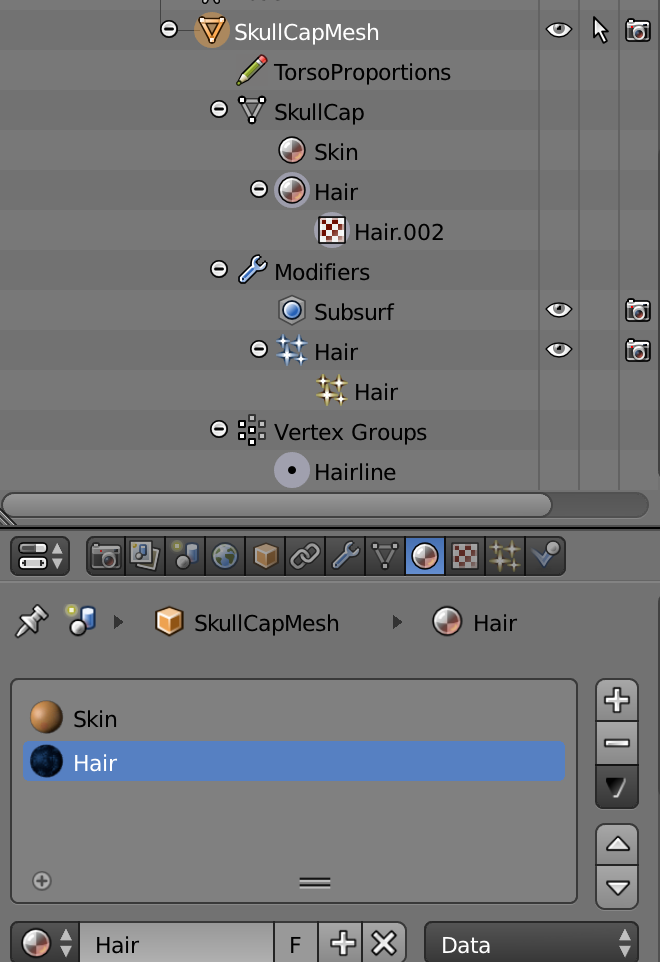Toggle Subsurf modifier viewport visibility eye

559,310
